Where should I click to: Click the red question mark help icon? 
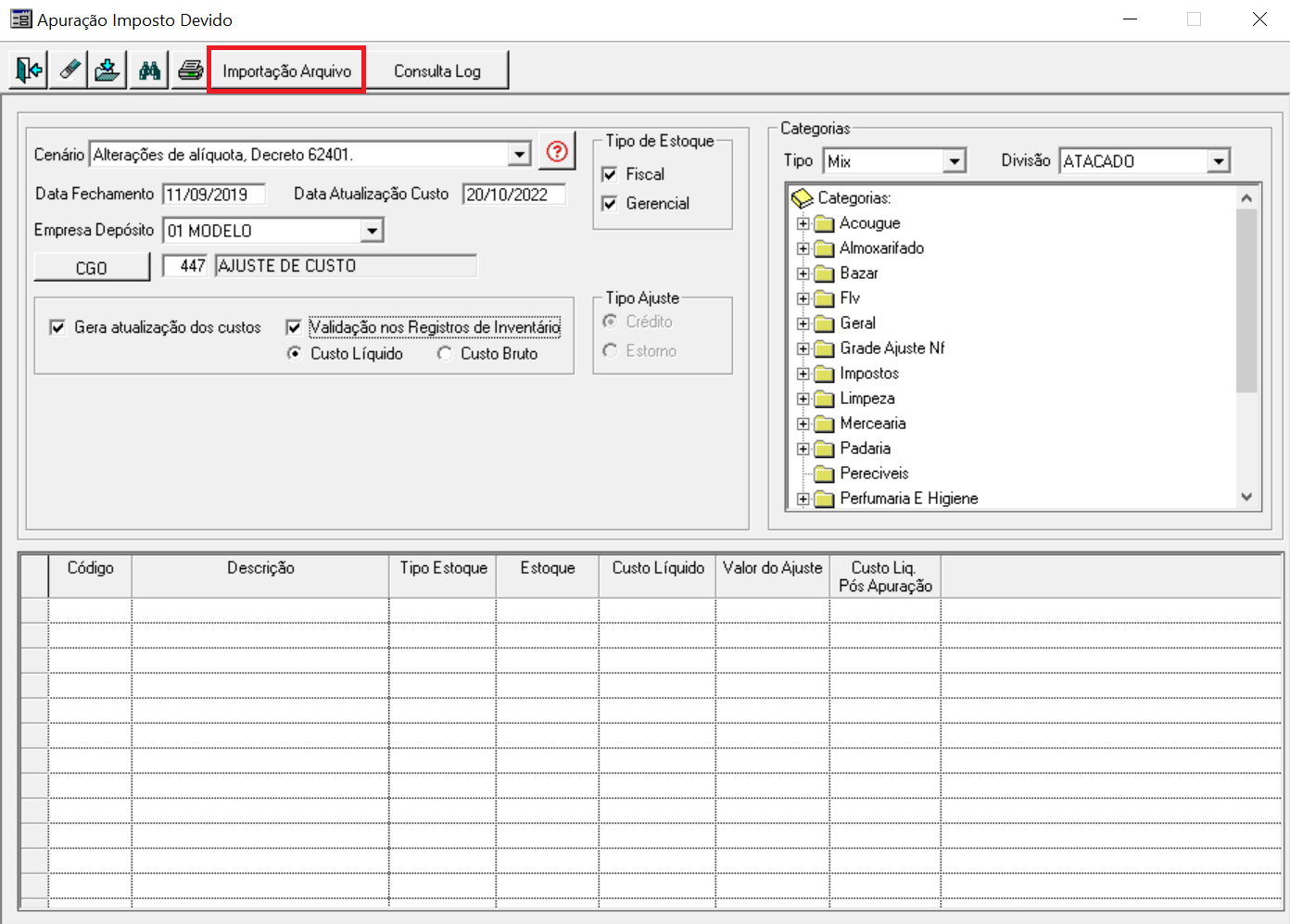tap(557, 151)
